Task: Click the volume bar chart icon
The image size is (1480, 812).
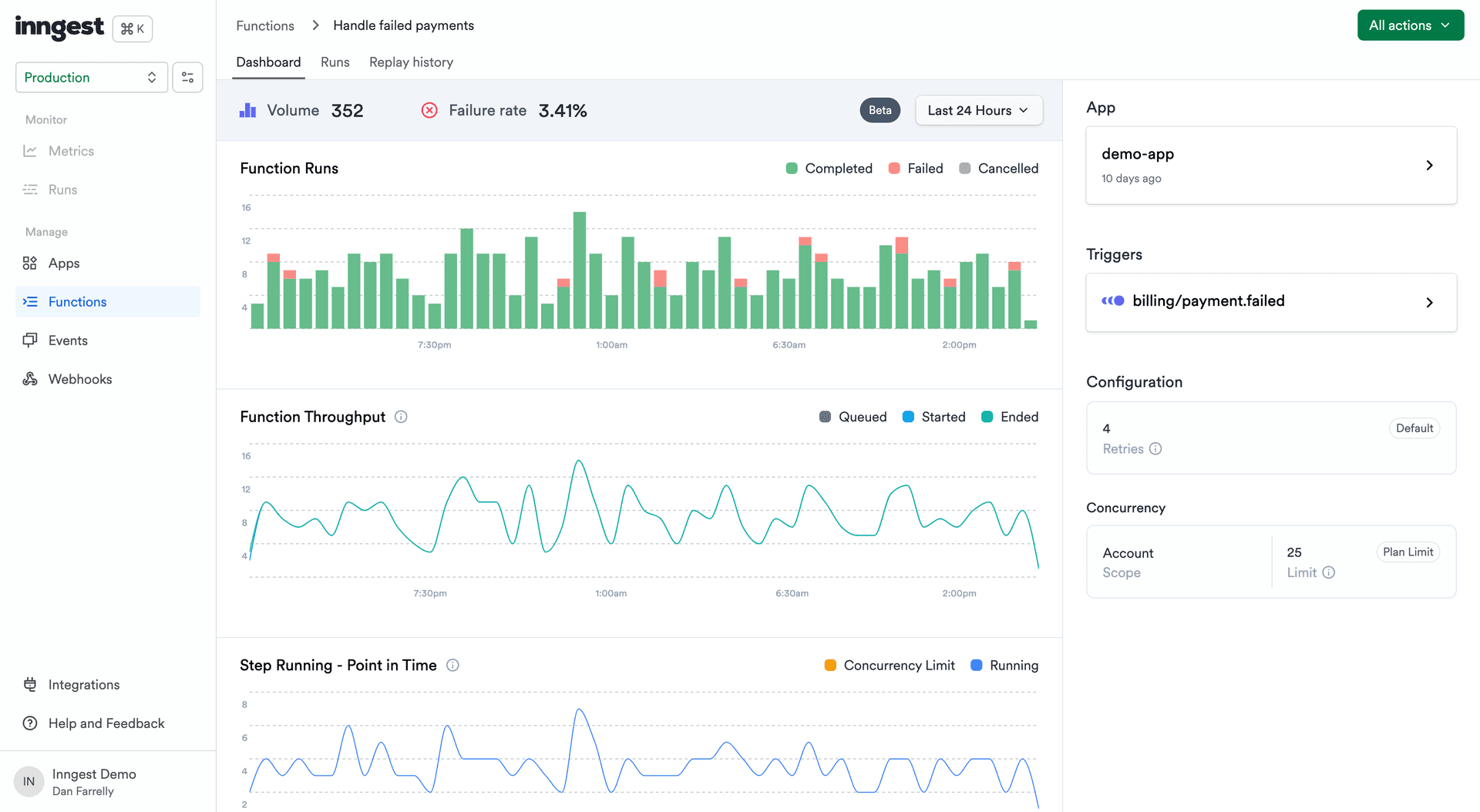Action: coord(247,110)
